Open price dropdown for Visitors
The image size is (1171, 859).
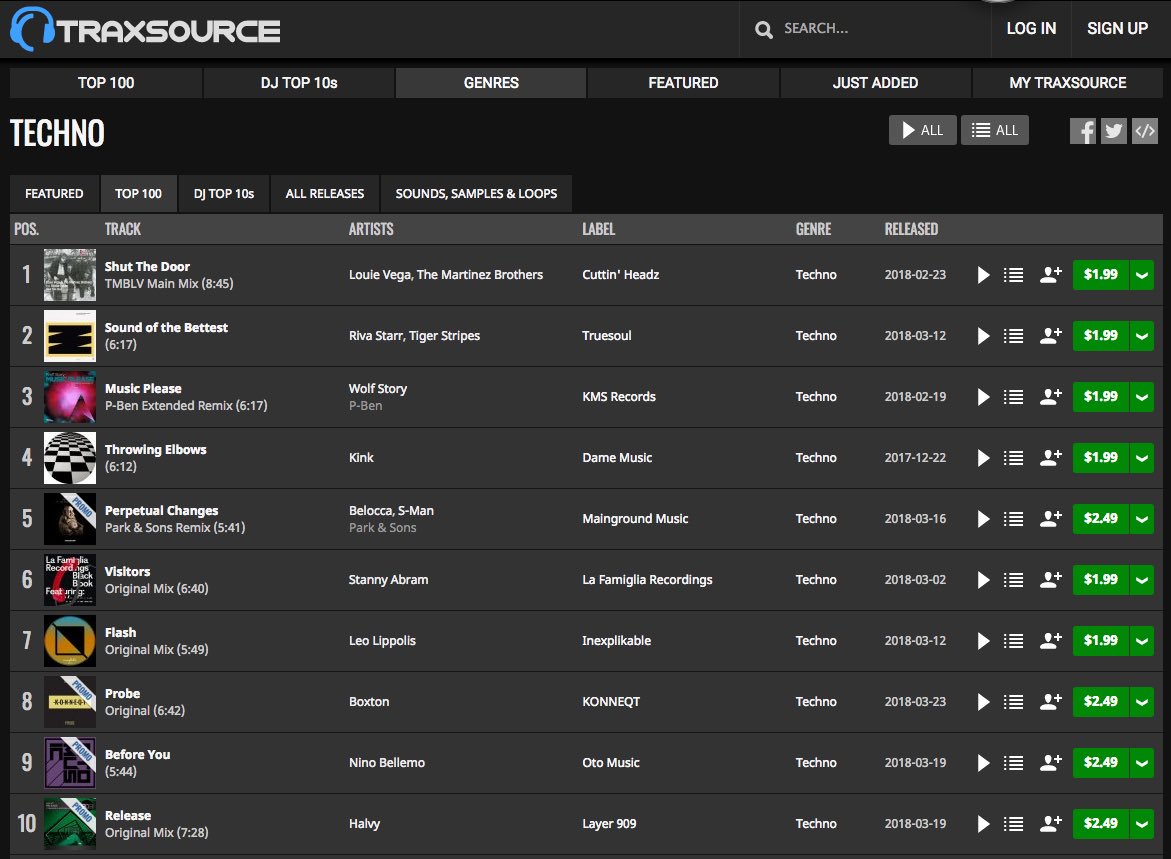[1142, 580]
